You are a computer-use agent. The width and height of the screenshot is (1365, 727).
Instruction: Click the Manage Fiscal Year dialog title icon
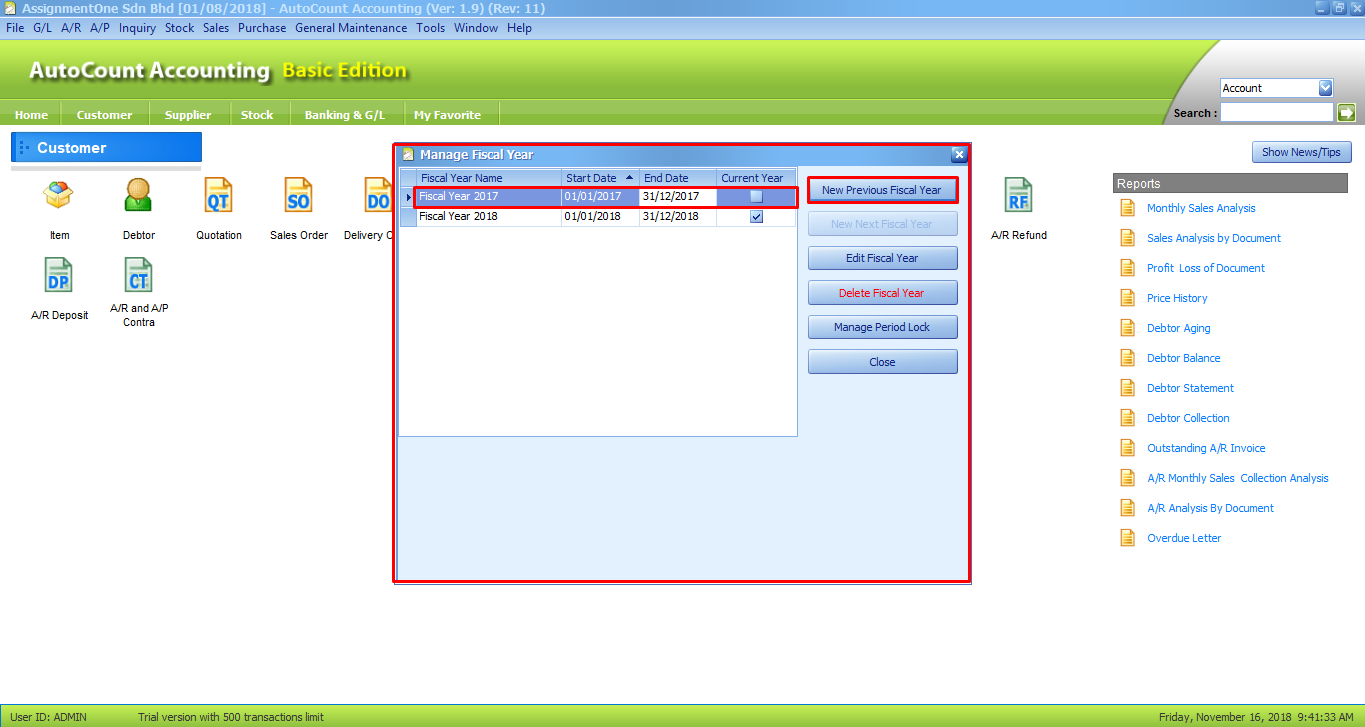coord(408,154)
